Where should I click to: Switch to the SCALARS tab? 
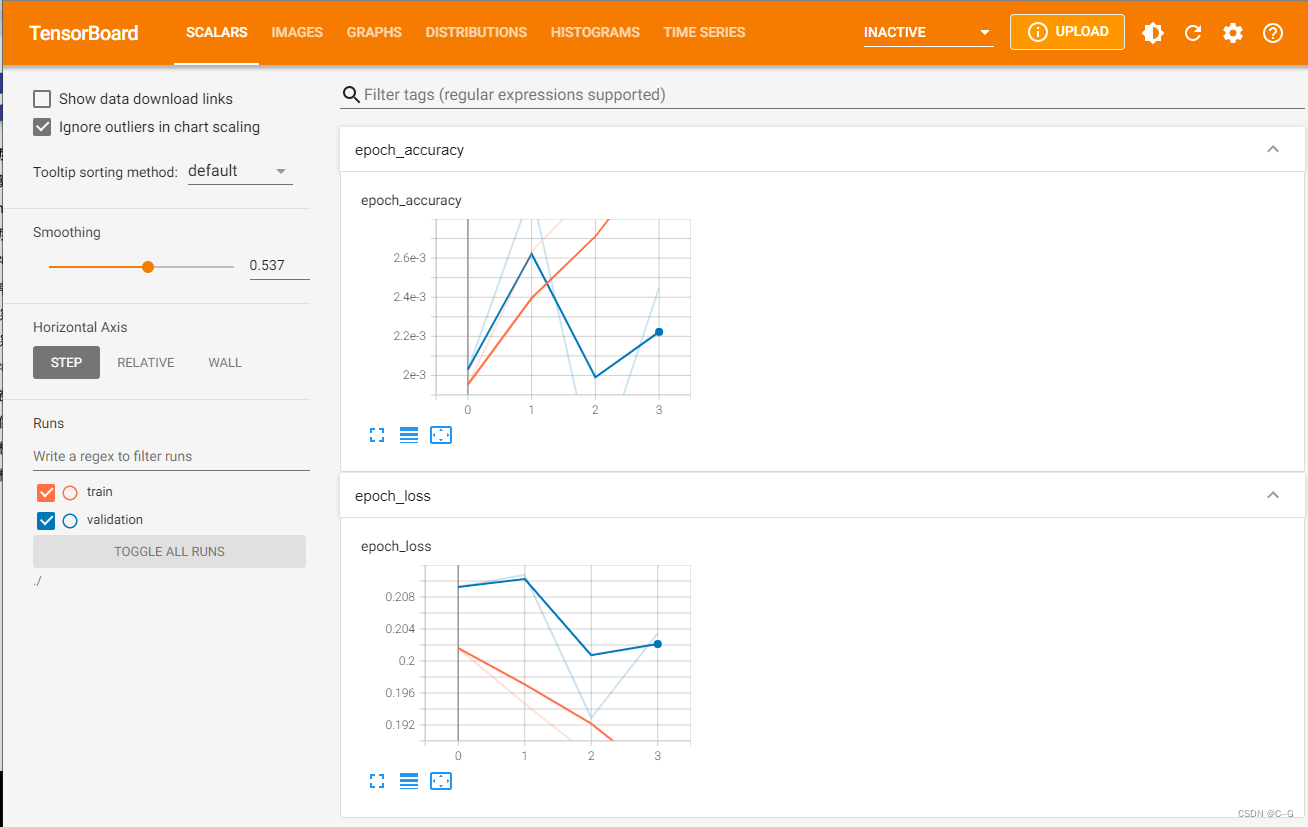(217, 32)
